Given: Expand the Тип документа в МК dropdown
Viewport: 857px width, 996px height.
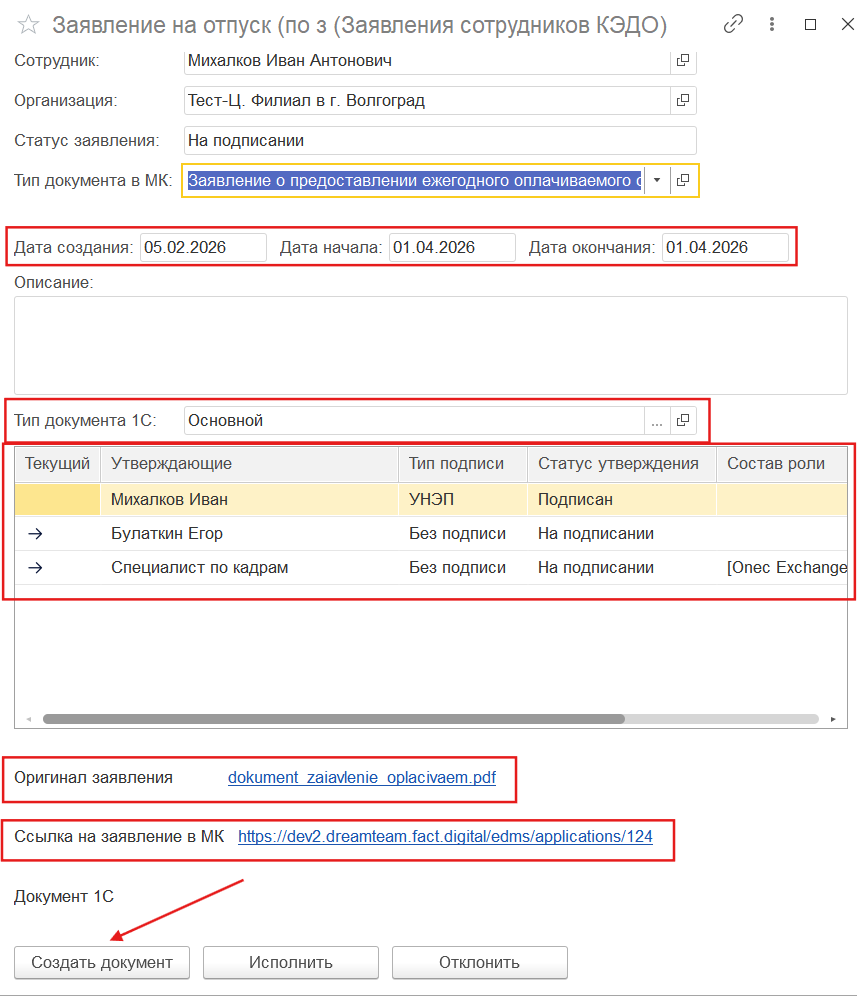Looking at the screenshot, I should [x=657, y=181].
